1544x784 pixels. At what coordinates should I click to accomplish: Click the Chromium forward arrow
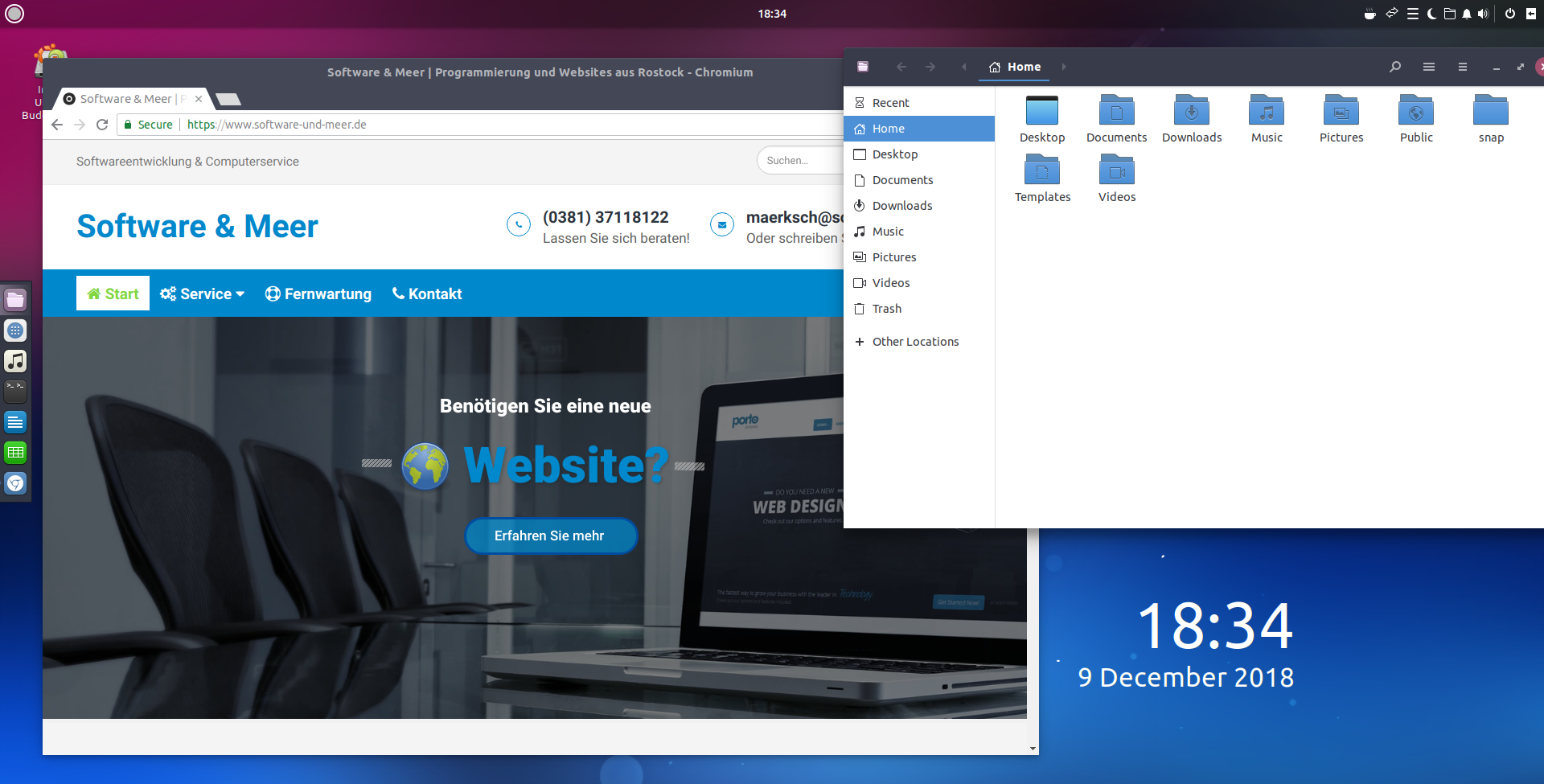(x=80, y=125)
